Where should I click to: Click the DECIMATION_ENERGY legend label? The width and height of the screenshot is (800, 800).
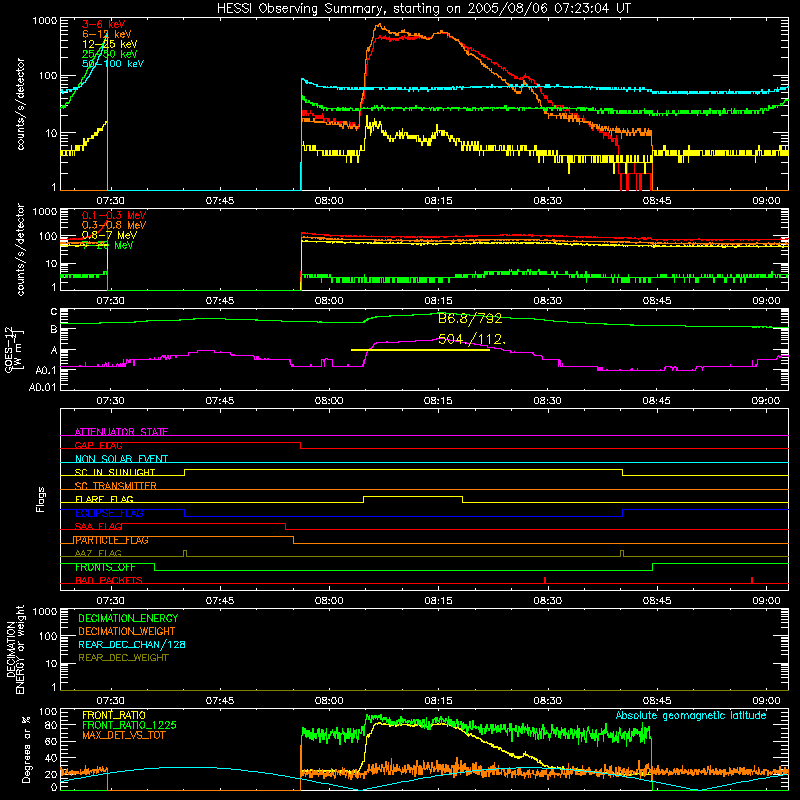click(x=128, y=618)
